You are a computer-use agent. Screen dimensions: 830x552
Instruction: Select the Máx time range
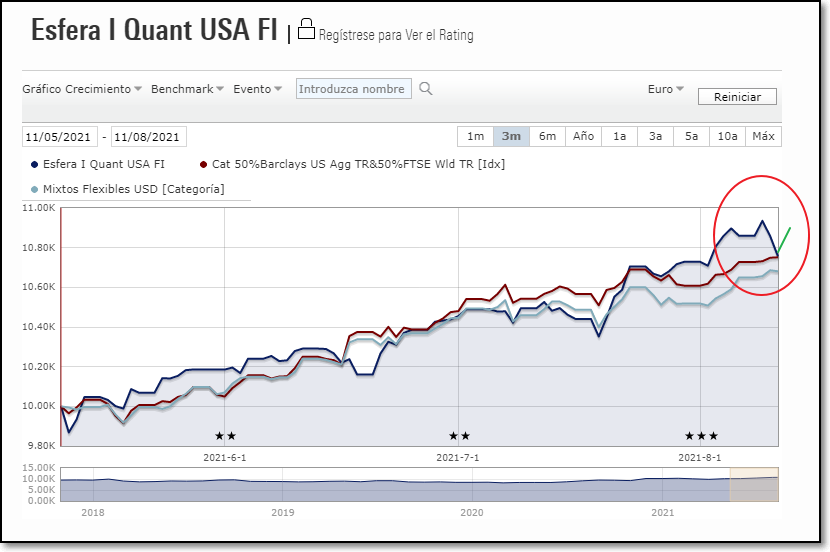click(763, 136)
